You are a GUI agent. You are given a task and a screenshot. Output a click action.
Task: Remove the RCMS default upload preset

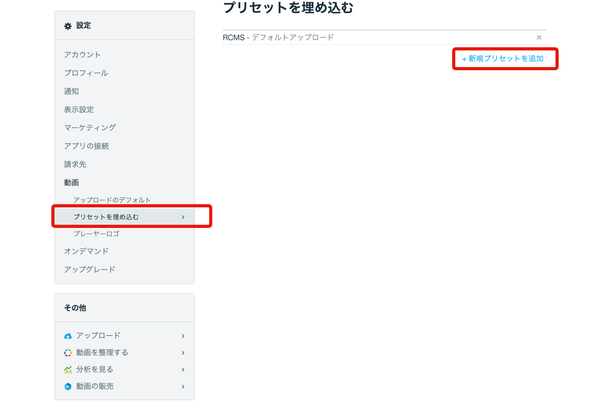(539, 38)
